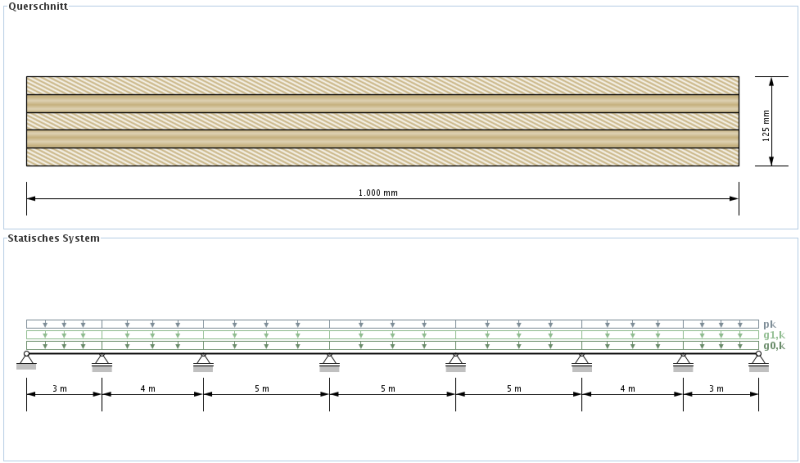The image size is (800, 463).
Task: Select the sixth support from the left
Action: click(x=581, y=361)
